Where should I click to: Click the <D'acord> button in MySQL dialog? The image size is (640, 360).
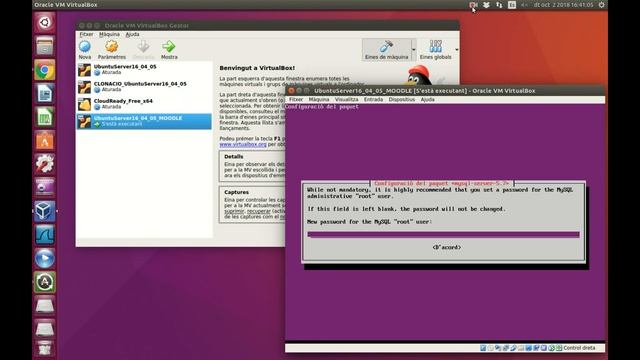[447, 247]
